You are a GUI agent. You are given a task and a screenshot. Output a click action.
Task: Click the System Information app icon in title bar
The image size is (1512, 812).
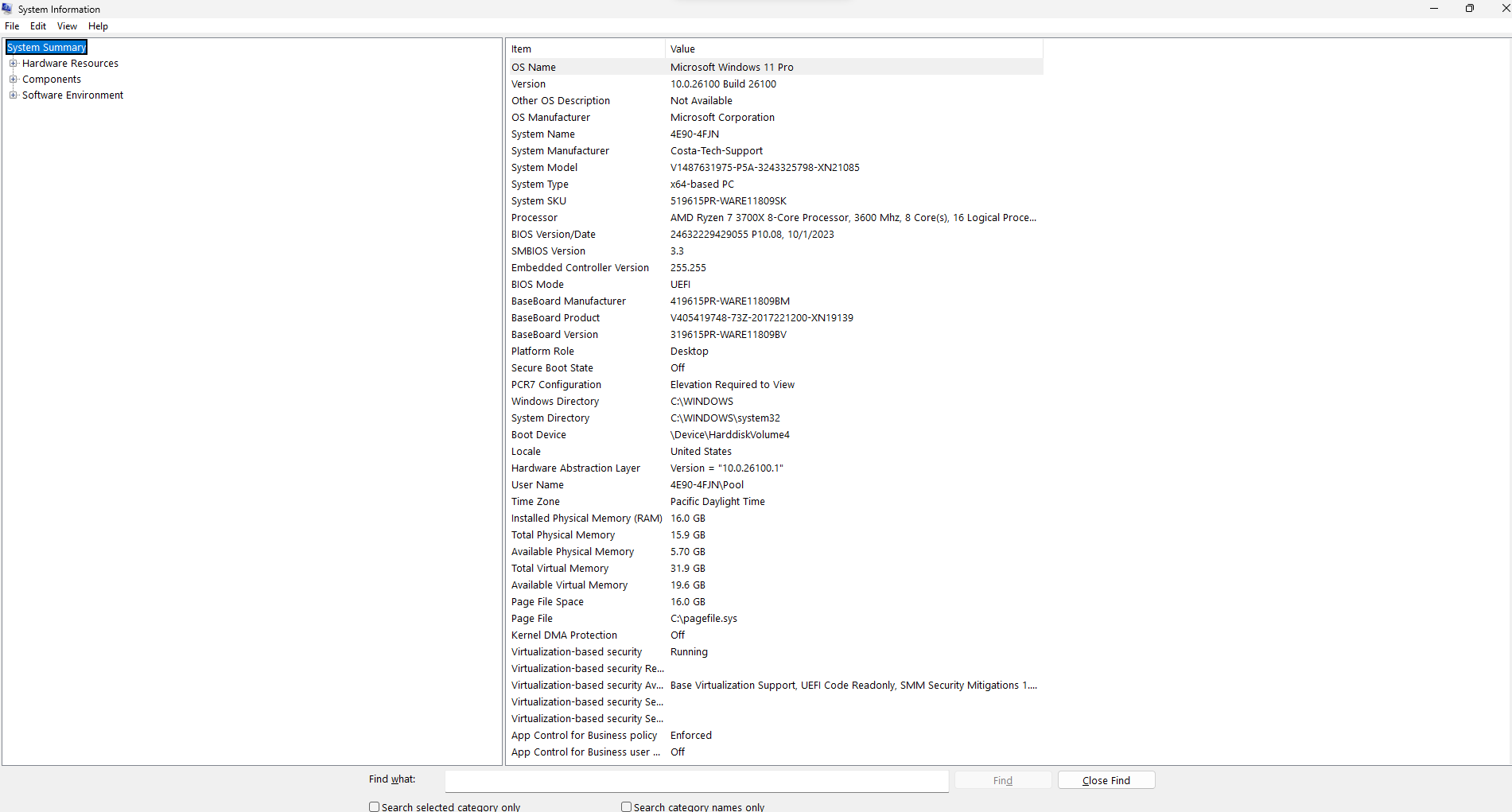pos(7,9)
